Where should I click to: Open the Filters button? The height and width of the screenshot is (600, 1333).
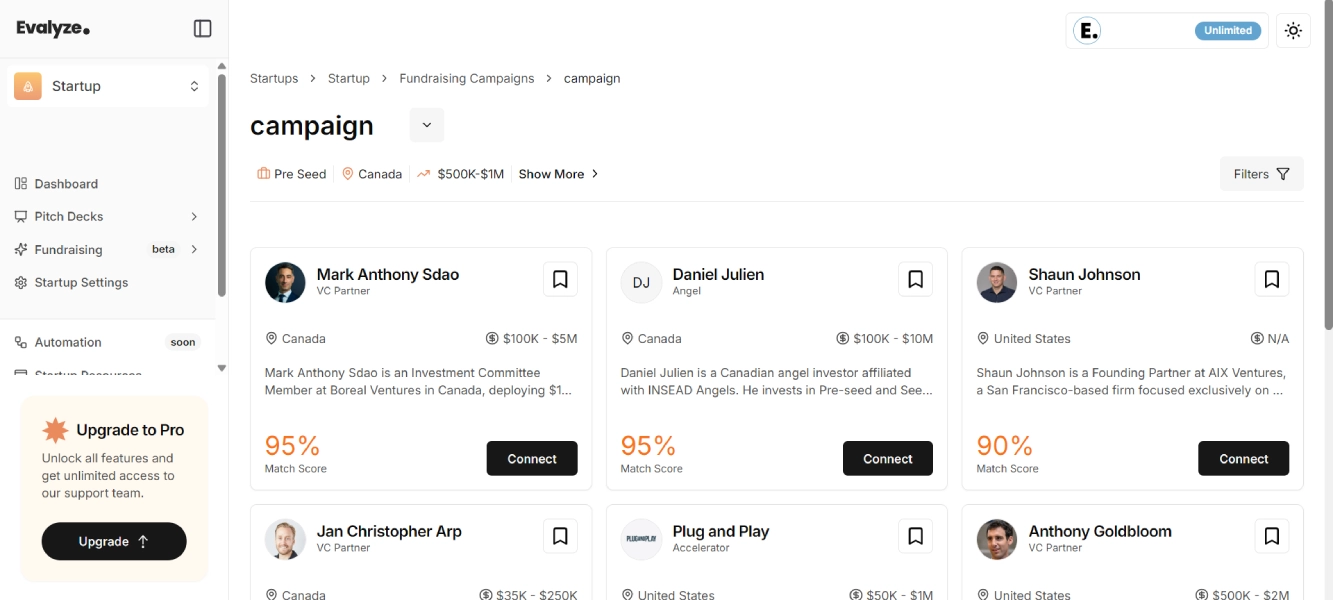click(x=1261, y=174)
